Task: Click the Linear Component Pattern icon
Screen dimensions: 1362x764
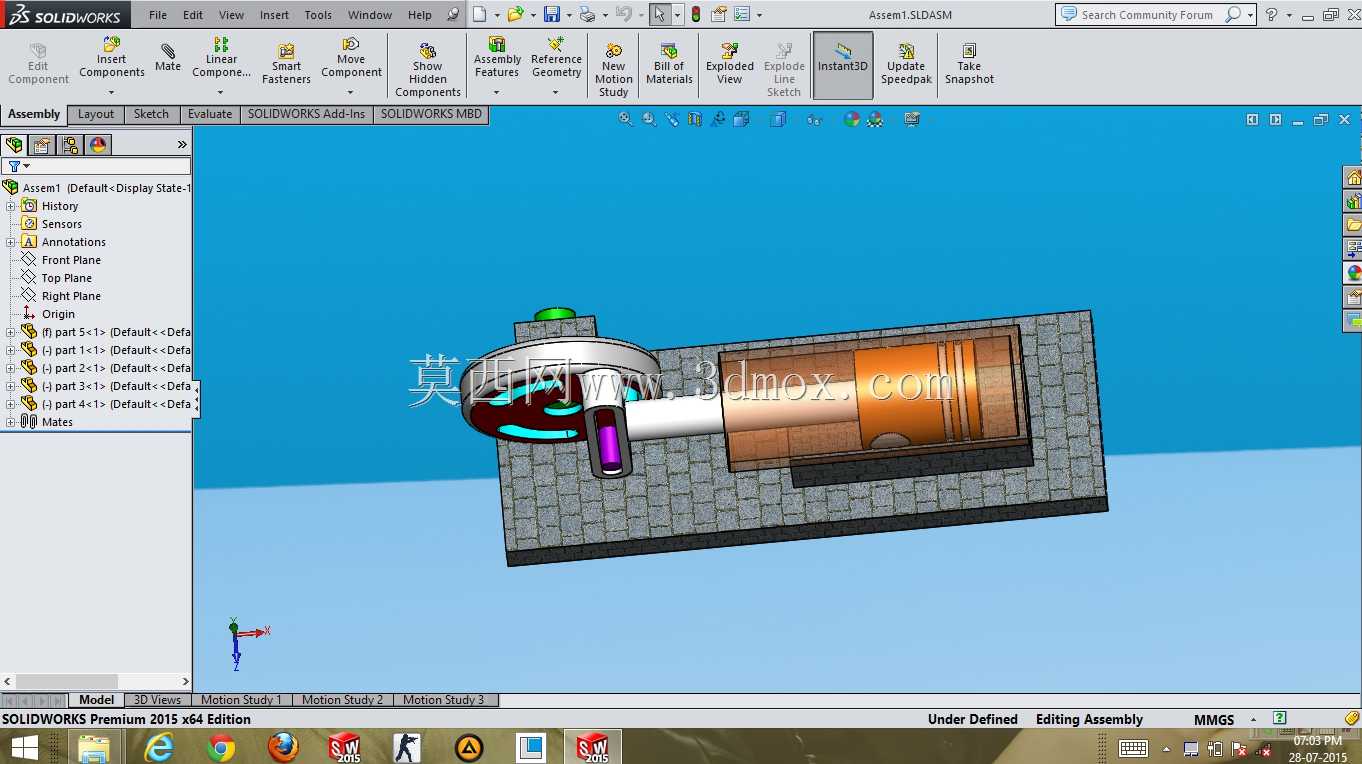Action: pos(222,44)
